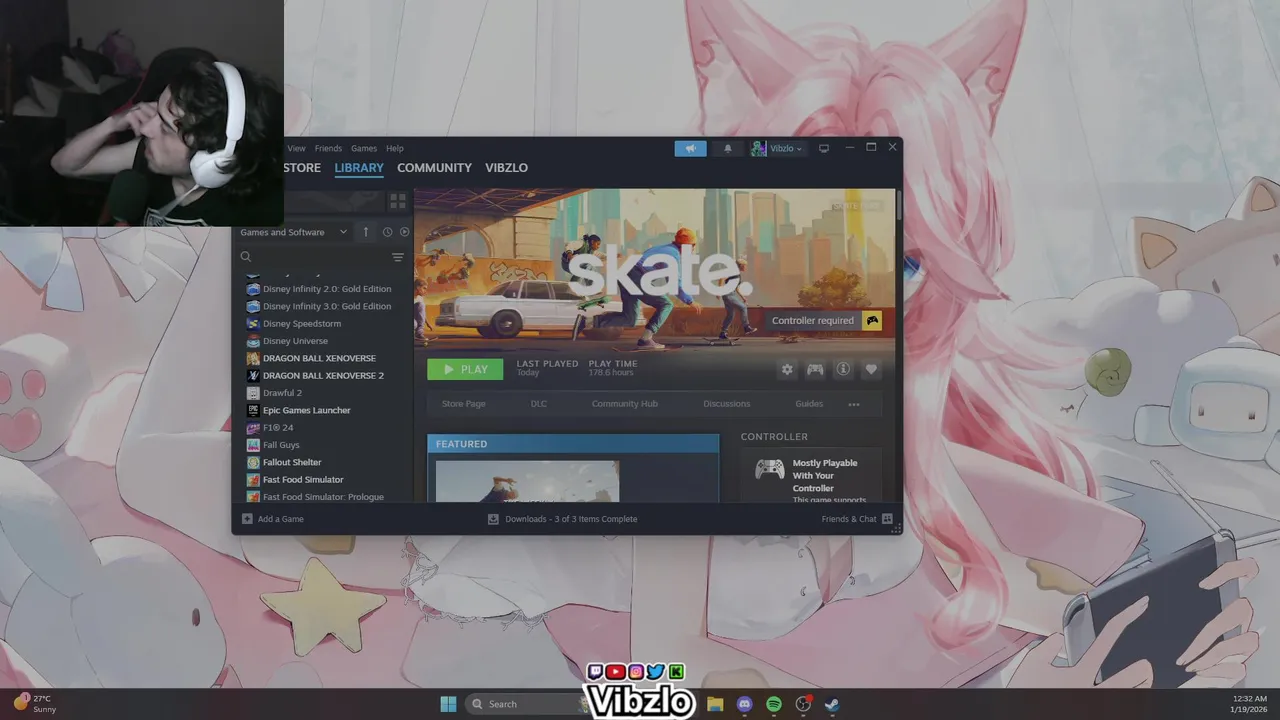Open the Guides link
1280x720 pixels.
809,404
